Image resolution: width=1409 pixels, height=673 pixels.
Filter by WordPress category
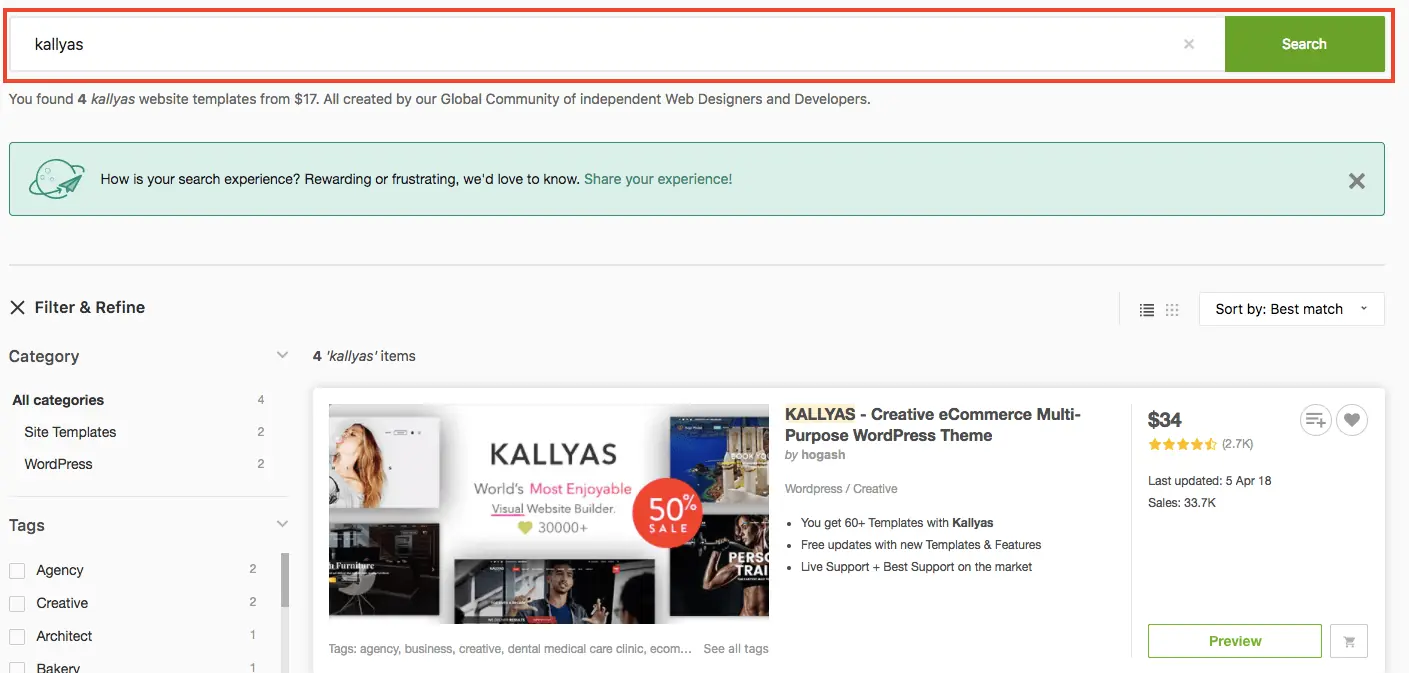[58, 464]
